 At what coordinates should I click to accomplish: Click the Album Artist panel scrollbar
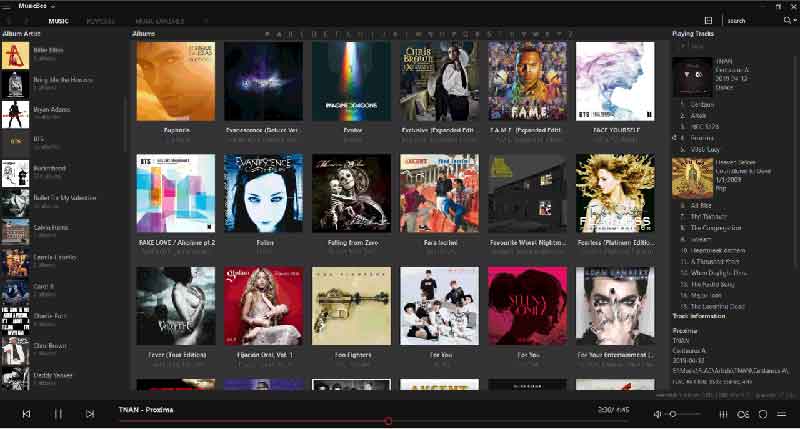[126, 125]
